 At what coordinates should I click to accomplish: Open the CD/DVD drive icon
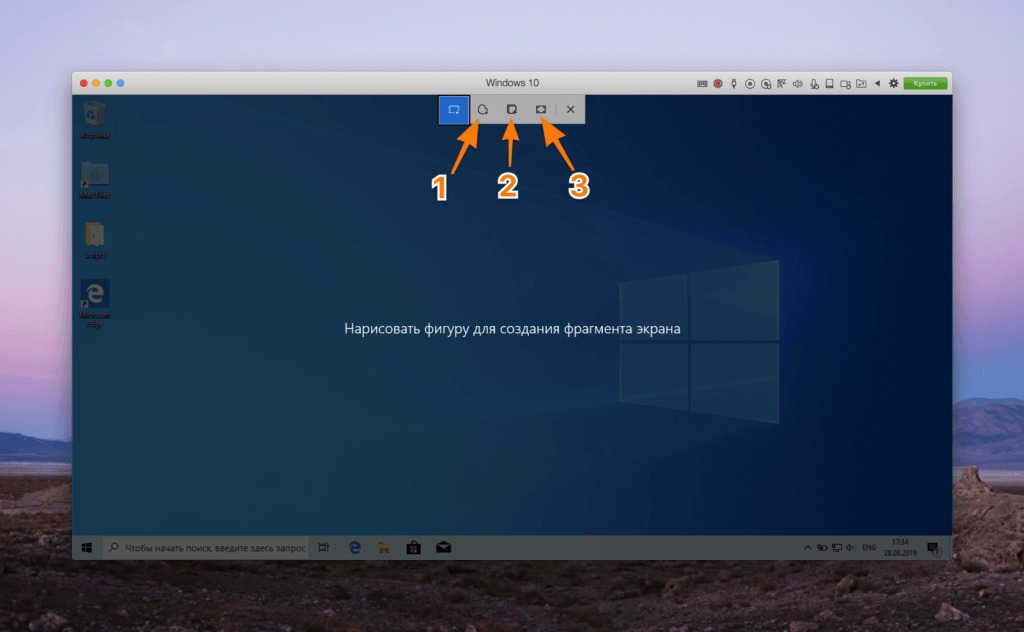(x=750, y=84)
